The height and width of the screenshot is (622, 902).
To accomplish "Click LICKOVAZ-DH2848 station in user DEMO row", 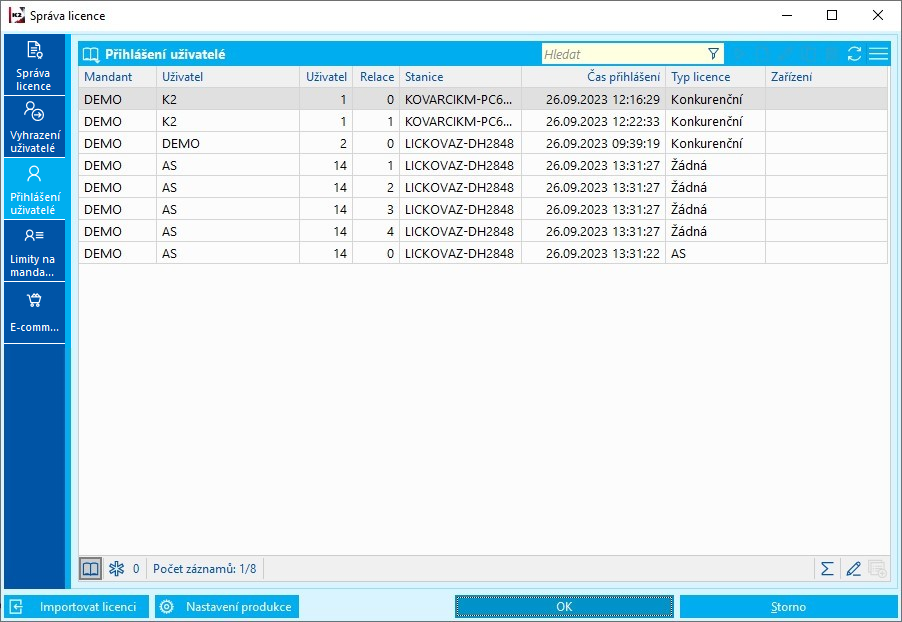I will tap(460, 143).
